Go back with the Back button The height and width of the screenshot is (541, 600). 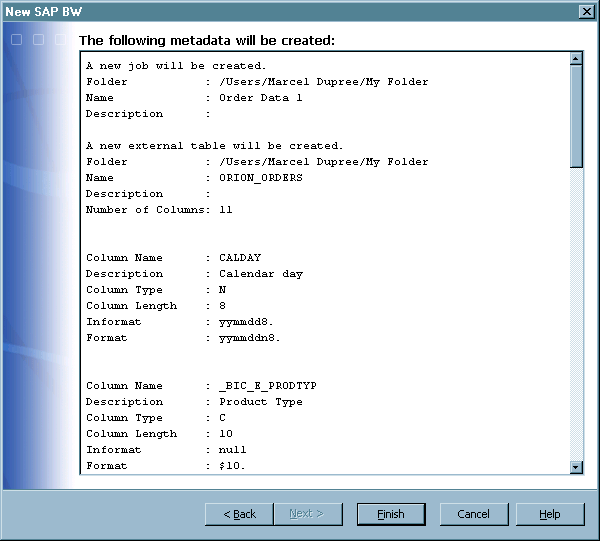[239, 514]
